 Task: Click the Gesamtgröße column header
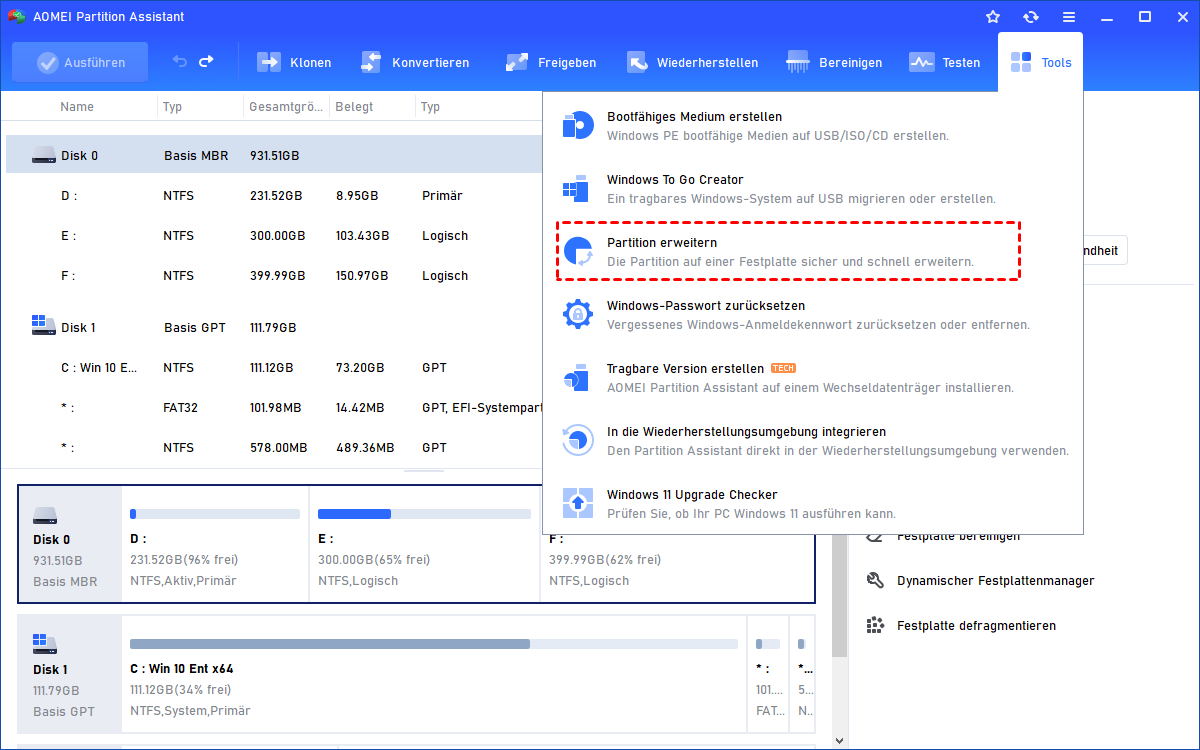coord(286,106)
